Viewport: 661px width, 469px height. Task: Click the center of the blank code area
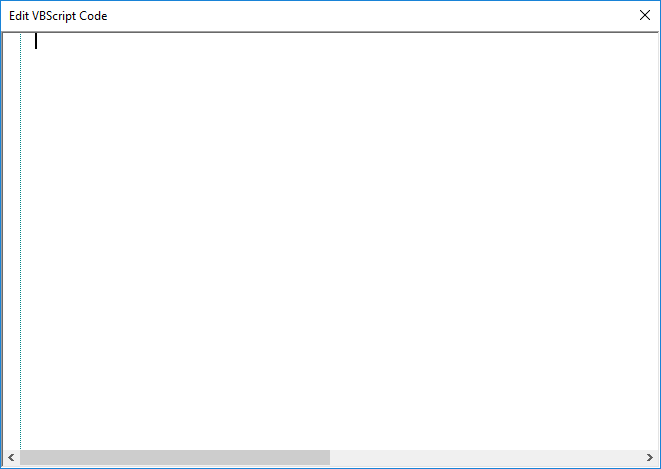[340, 240]
